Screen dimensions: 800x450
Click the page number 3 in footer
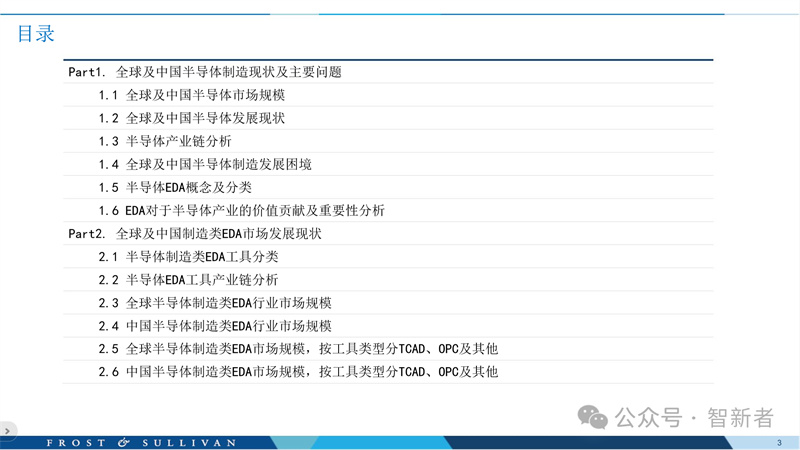(779, 443)
